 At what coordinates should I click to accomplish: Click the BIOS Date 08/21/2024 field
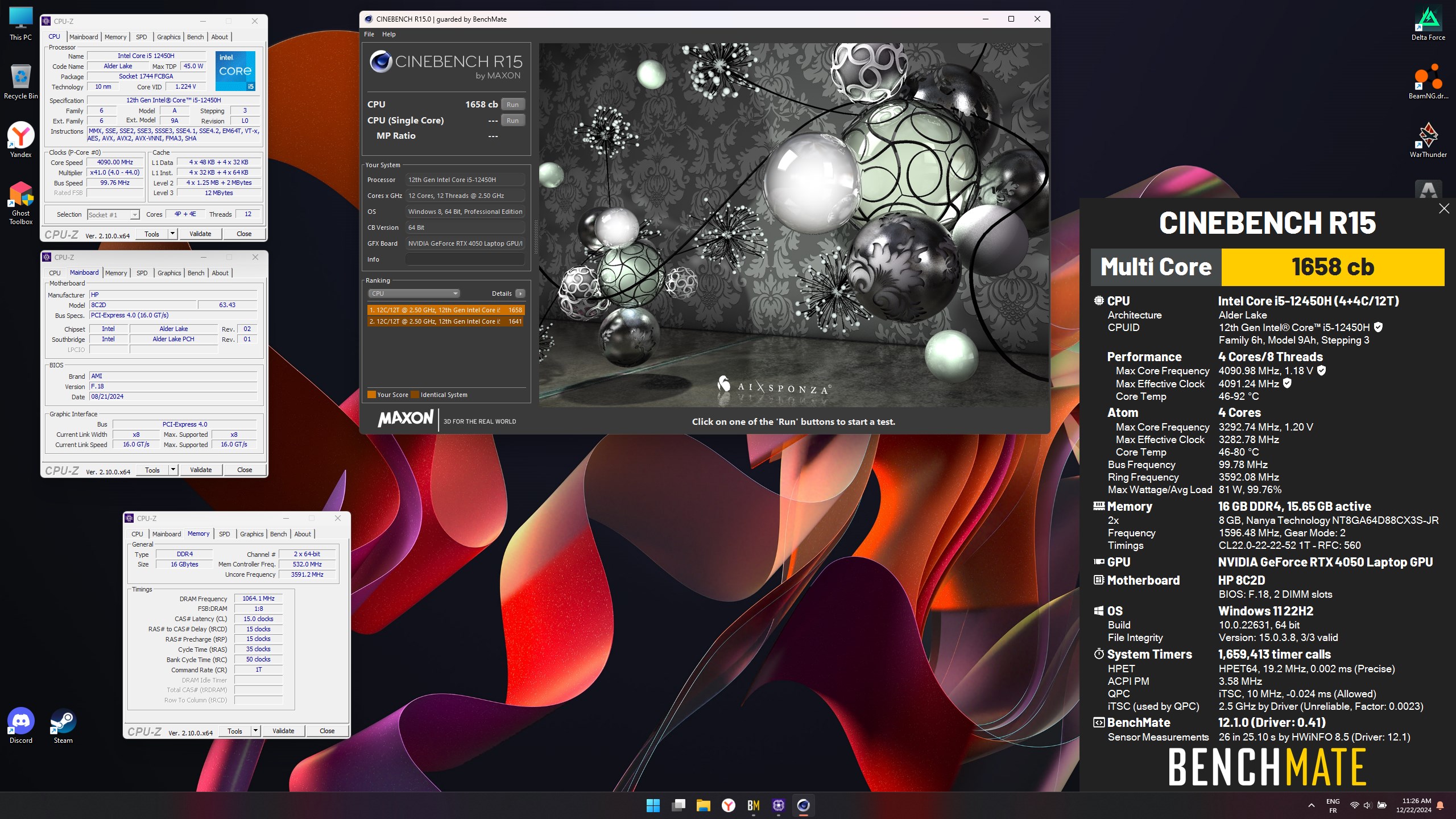[x=173, y=396]
